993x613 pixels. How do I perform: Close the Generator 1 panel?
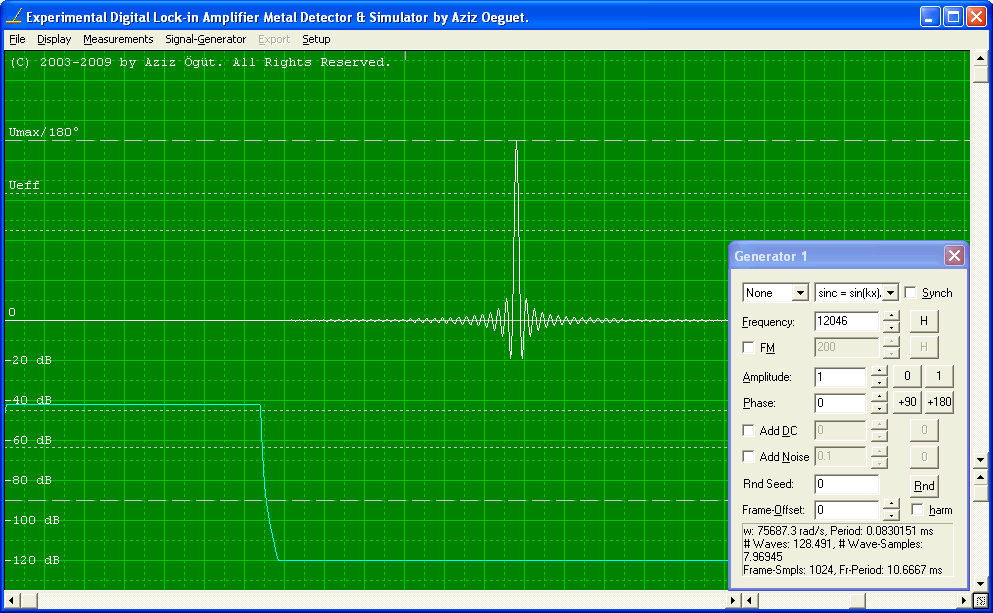pyautogui.click(x=954, y=256)
